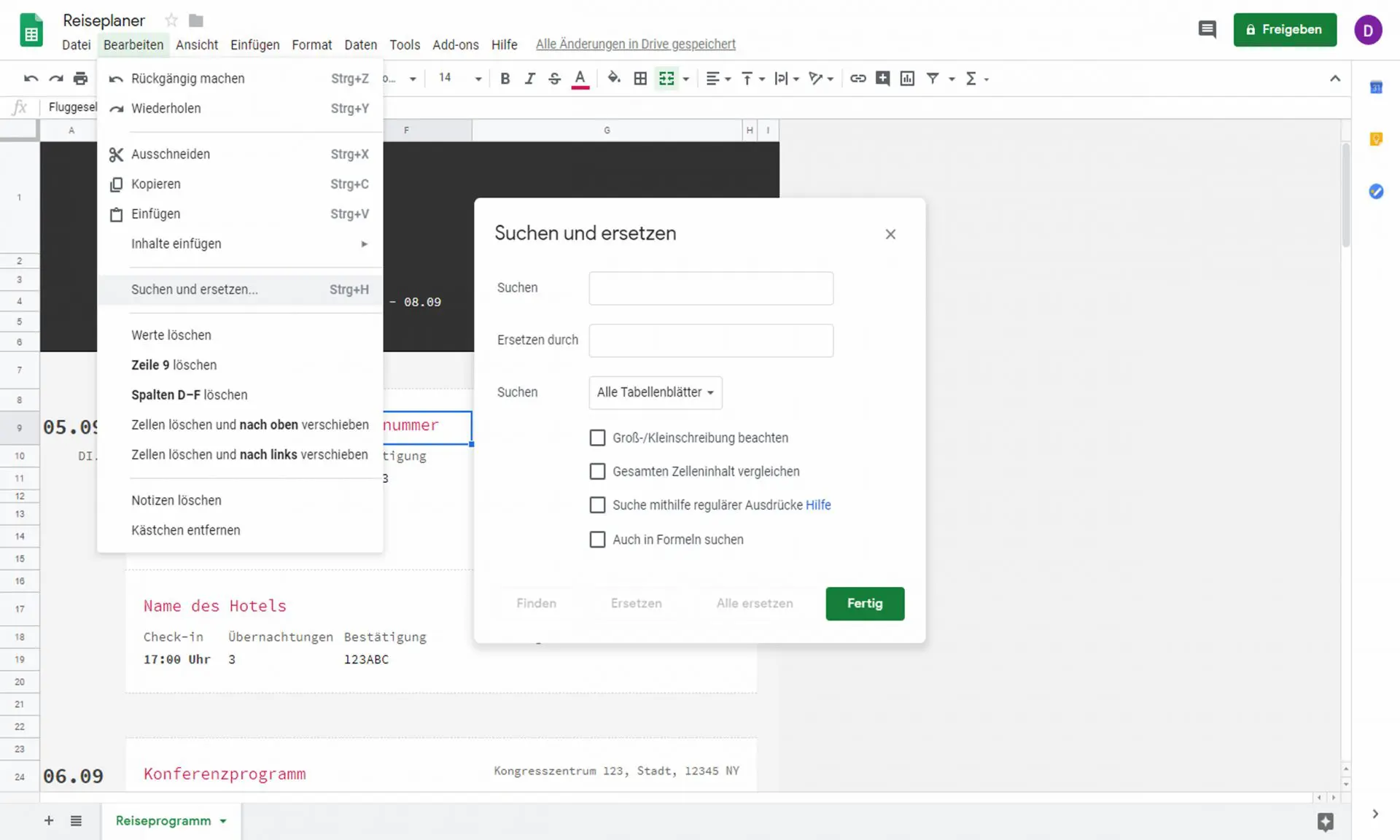
Task: Open vertical align dropdown
Action: click(x=752, y=79)
